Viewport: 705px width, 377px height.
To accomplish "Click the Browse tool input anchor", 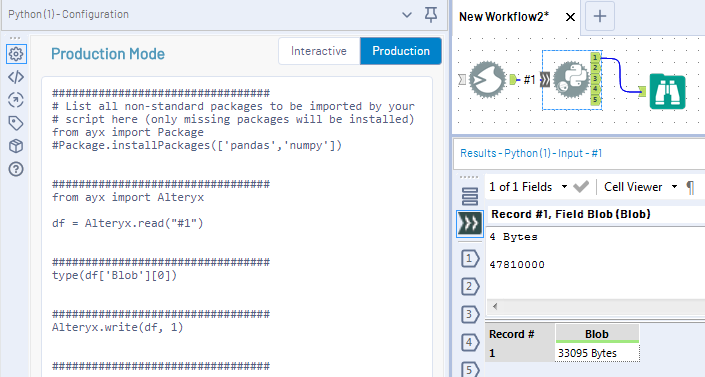I will click(x=643, y=92).
